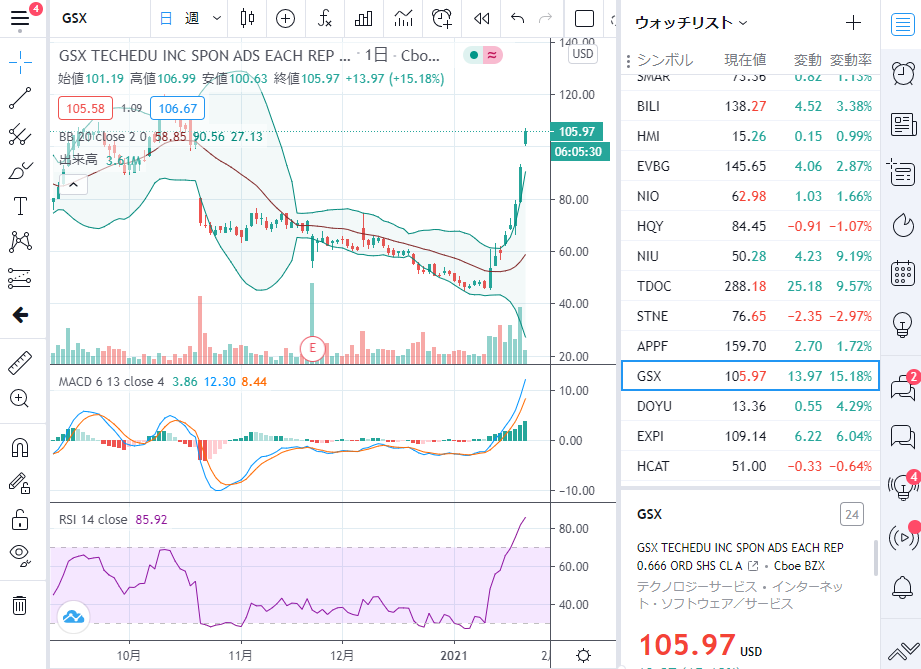The width and height of the screenshot is (921, 669).
Task: Select BILI in the watchlist
Action: [751, 106]
